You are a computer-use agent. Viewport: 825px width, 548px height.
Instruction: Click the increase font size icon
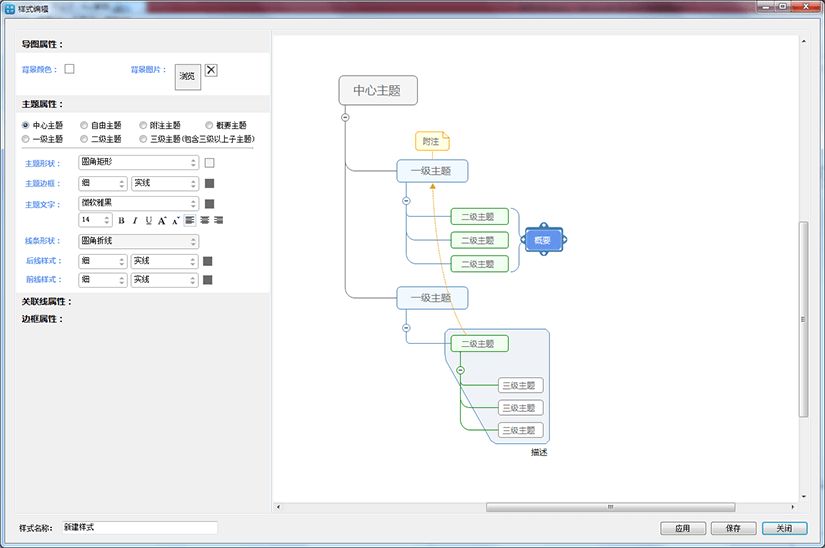[x=162, y=220]
